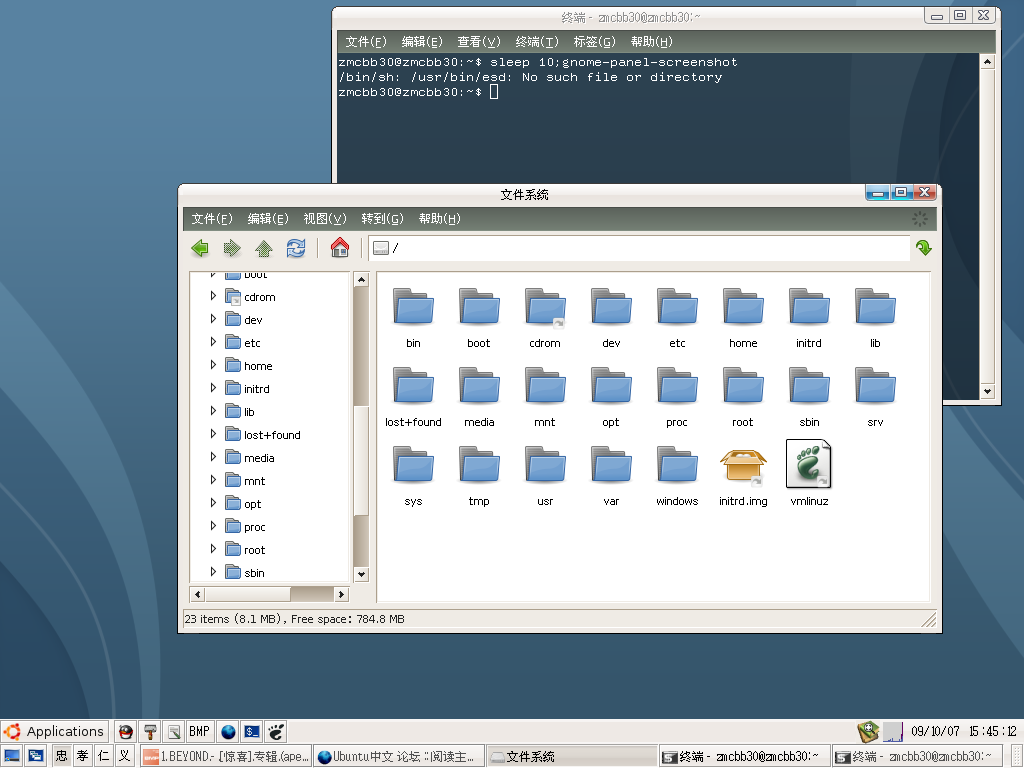Expand the home tree node
This screenshot has height=768, width=1024.
click(x=213, y=365)
